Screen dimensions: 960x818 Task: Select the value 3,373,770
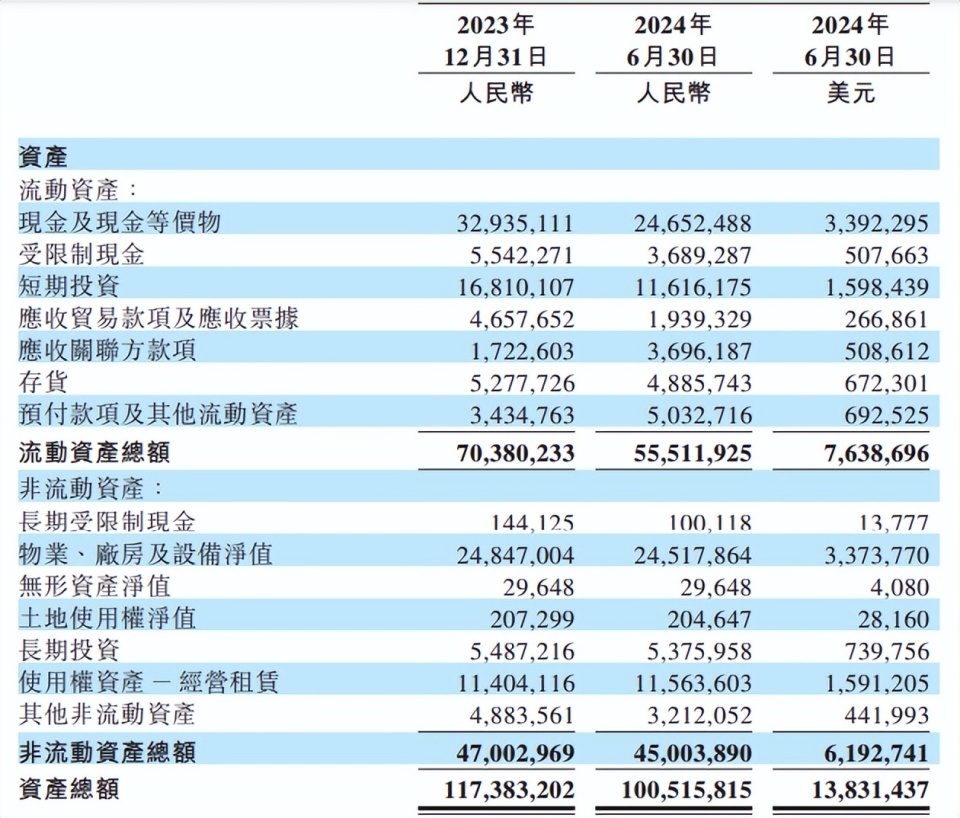877,555
